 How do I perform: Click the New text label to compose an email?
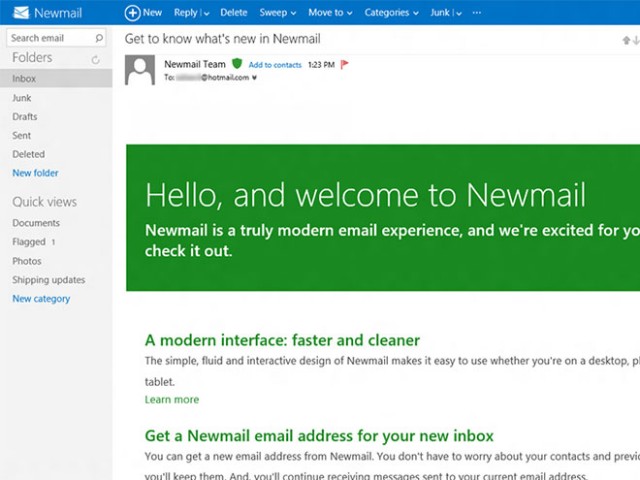(152, 13)
